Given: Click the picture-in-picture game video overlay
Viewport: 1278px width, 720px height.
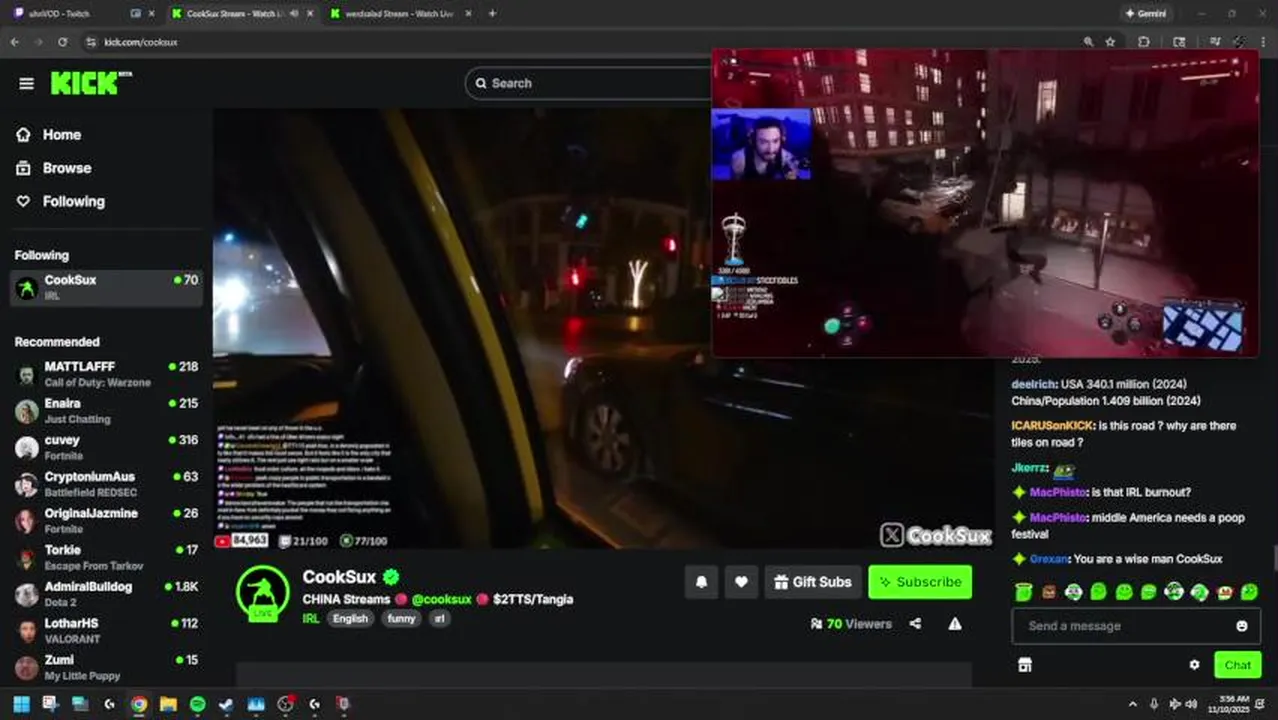Looking at the screenshot, I should pos(985,203).
